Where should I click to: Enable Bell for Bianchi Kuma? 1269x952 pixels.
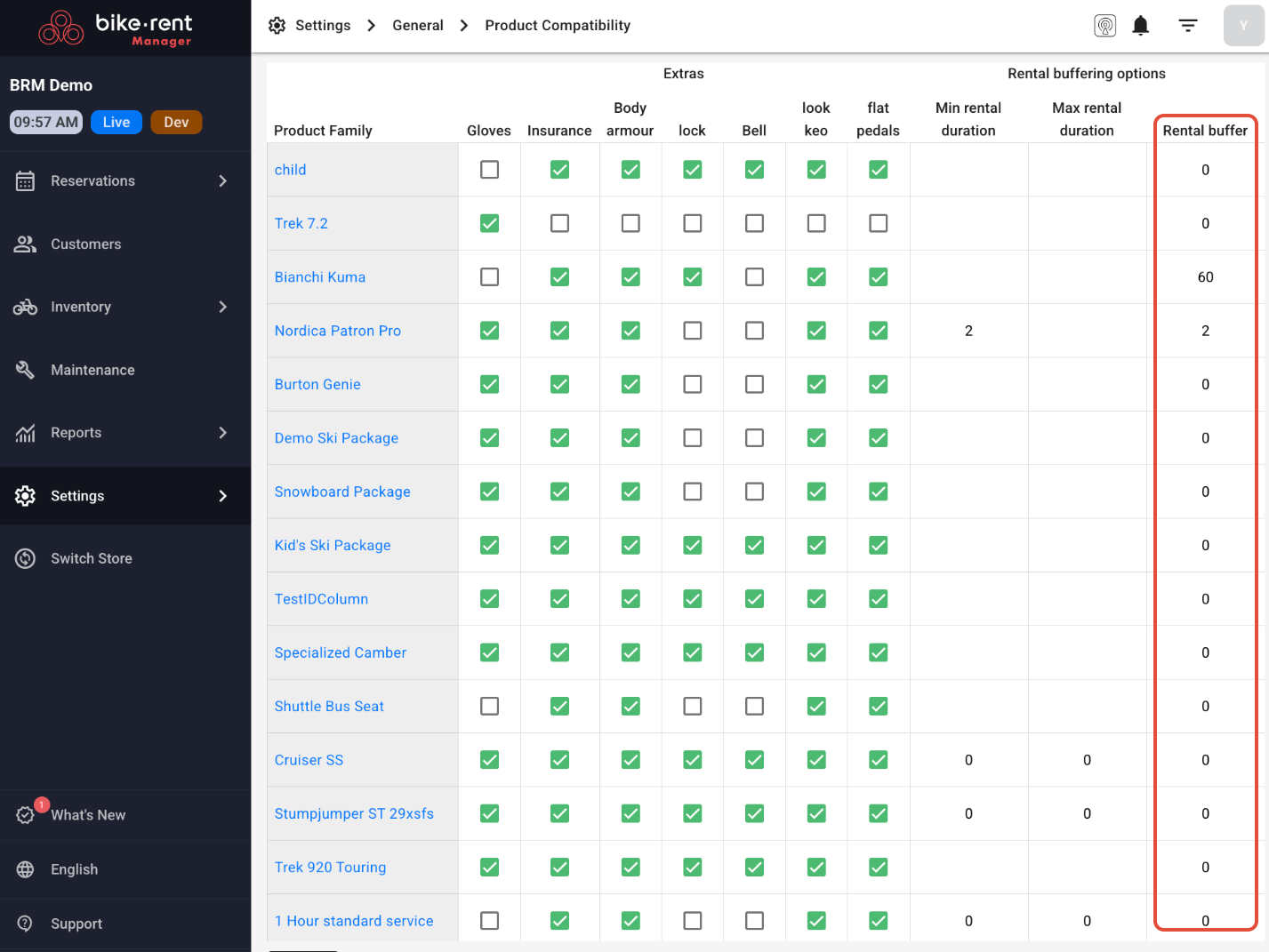[754, 277]
